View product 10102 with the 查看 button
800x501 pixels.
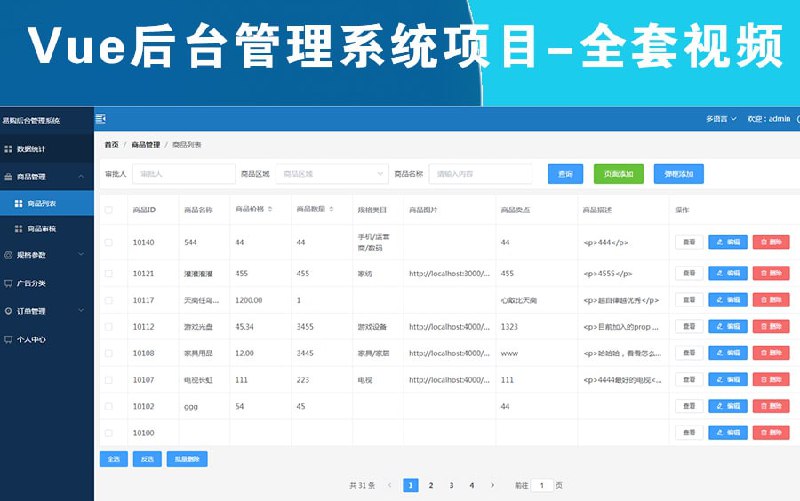pos(689,406)
